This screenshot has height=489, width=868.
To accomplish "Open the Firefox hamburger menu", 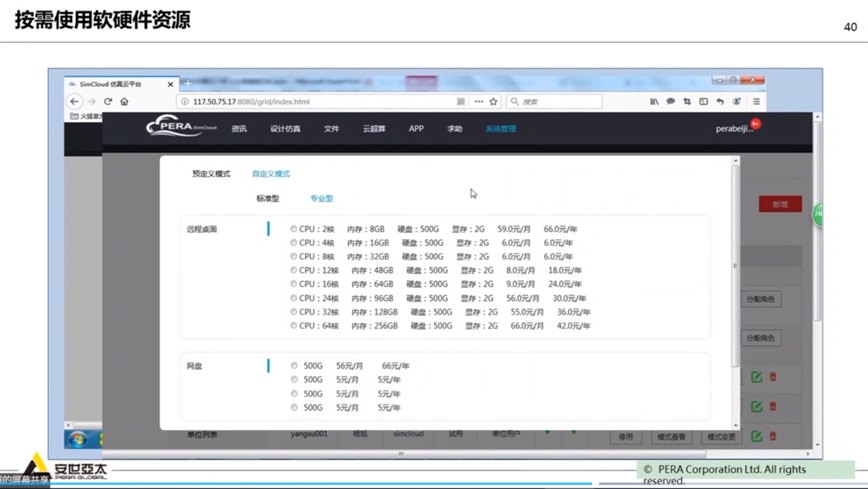I will point(756,102).
